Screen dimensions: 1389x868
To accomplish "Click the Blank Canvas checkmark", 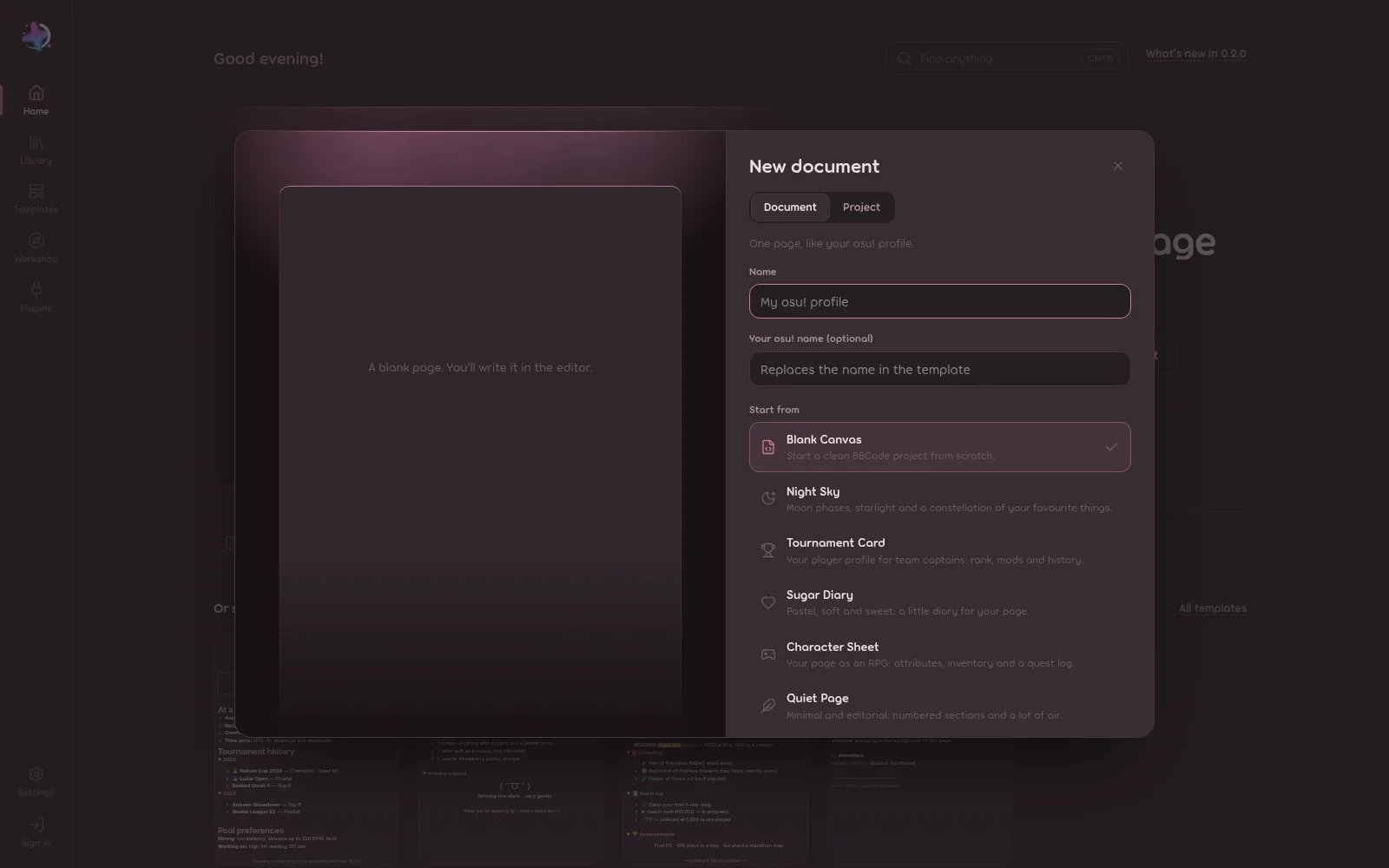I will (x=1111, y=447).
